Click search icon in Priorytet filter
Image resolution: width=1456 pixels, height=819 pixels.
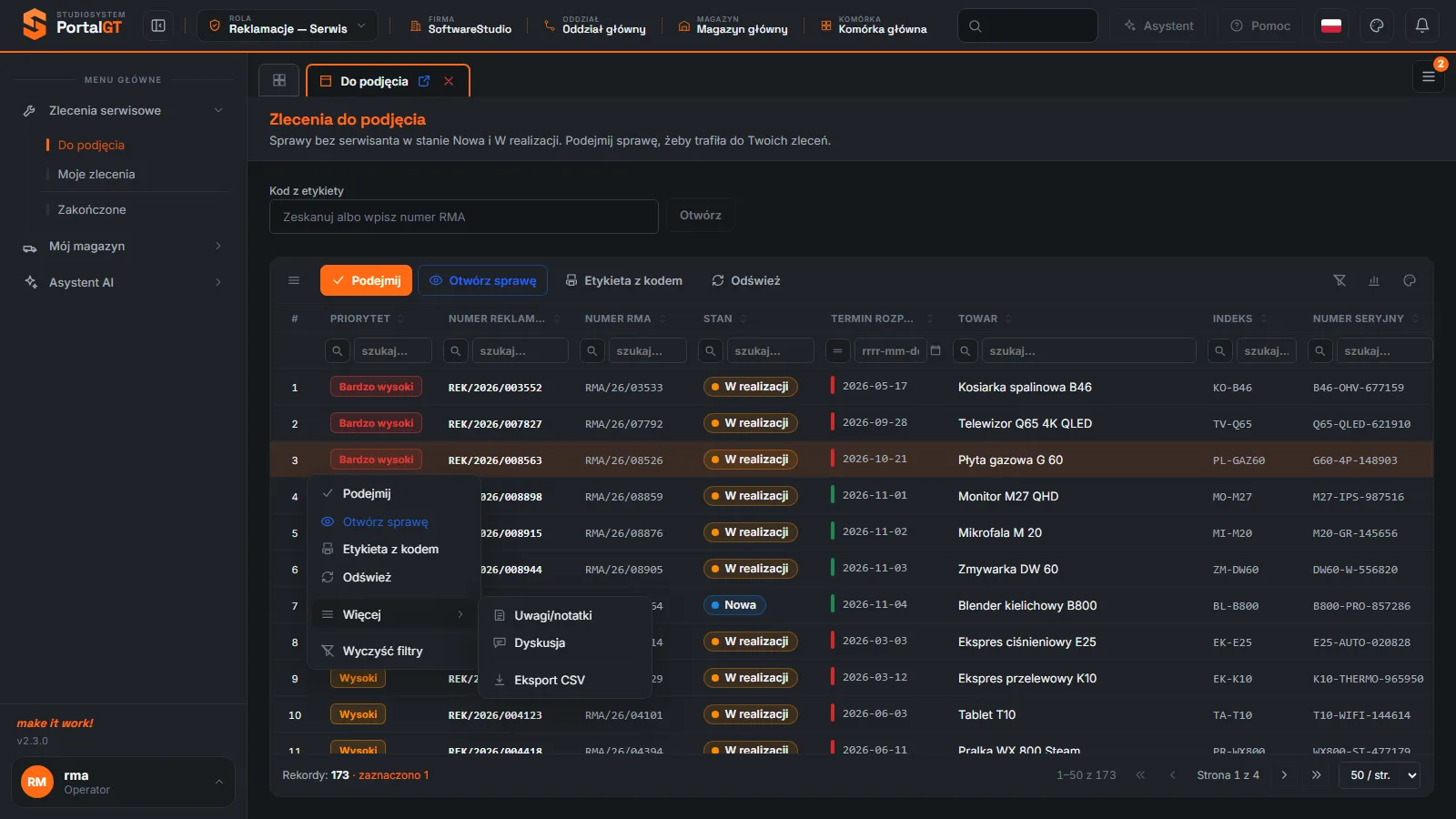click(338, 350)
